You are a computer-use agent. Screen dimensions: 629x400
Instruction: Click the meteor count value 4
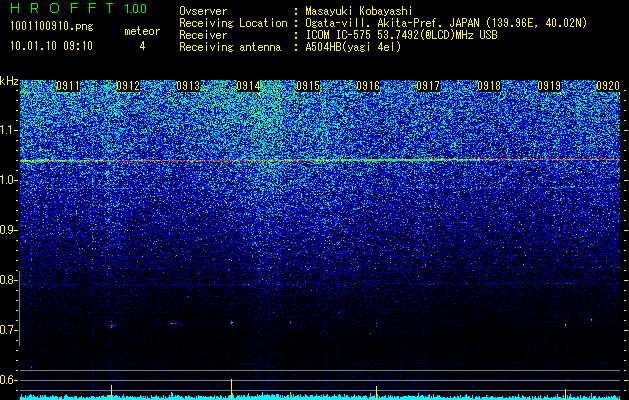142,46
